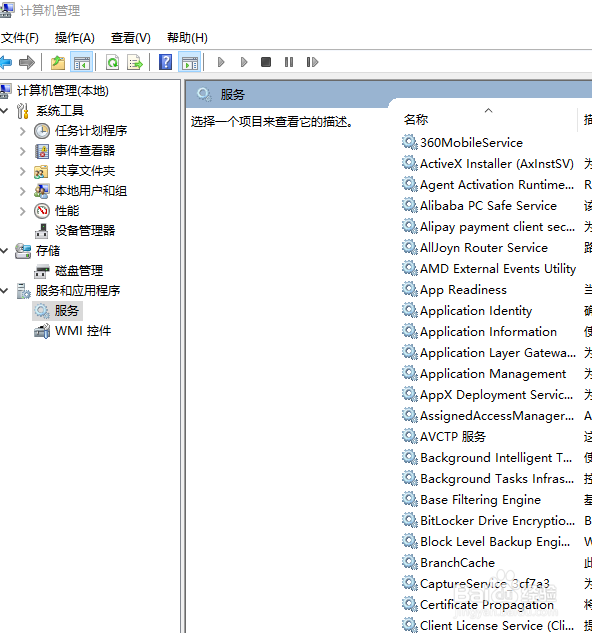Select the Base Filtering Engine service
Screen dimensions: 592x633
480,499
